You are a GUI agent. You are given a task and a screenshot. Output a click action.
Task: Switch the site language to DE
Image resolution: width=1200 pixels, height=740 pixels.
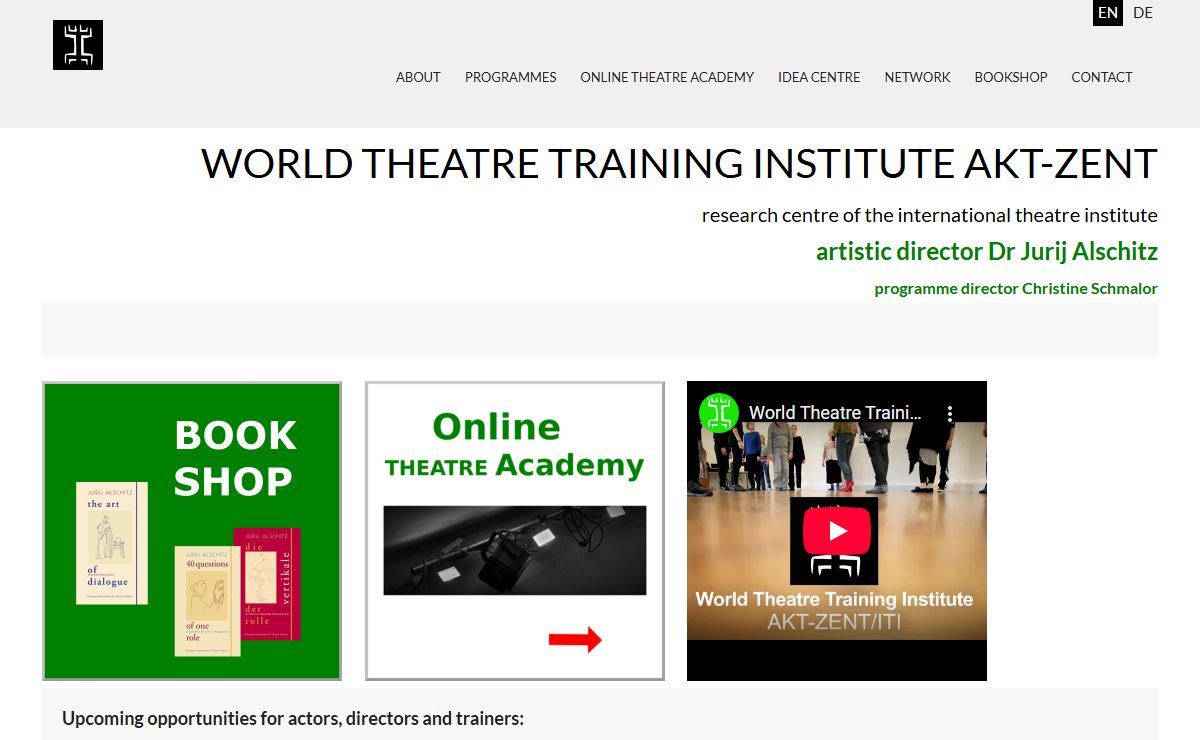[x=1143, y=13]
